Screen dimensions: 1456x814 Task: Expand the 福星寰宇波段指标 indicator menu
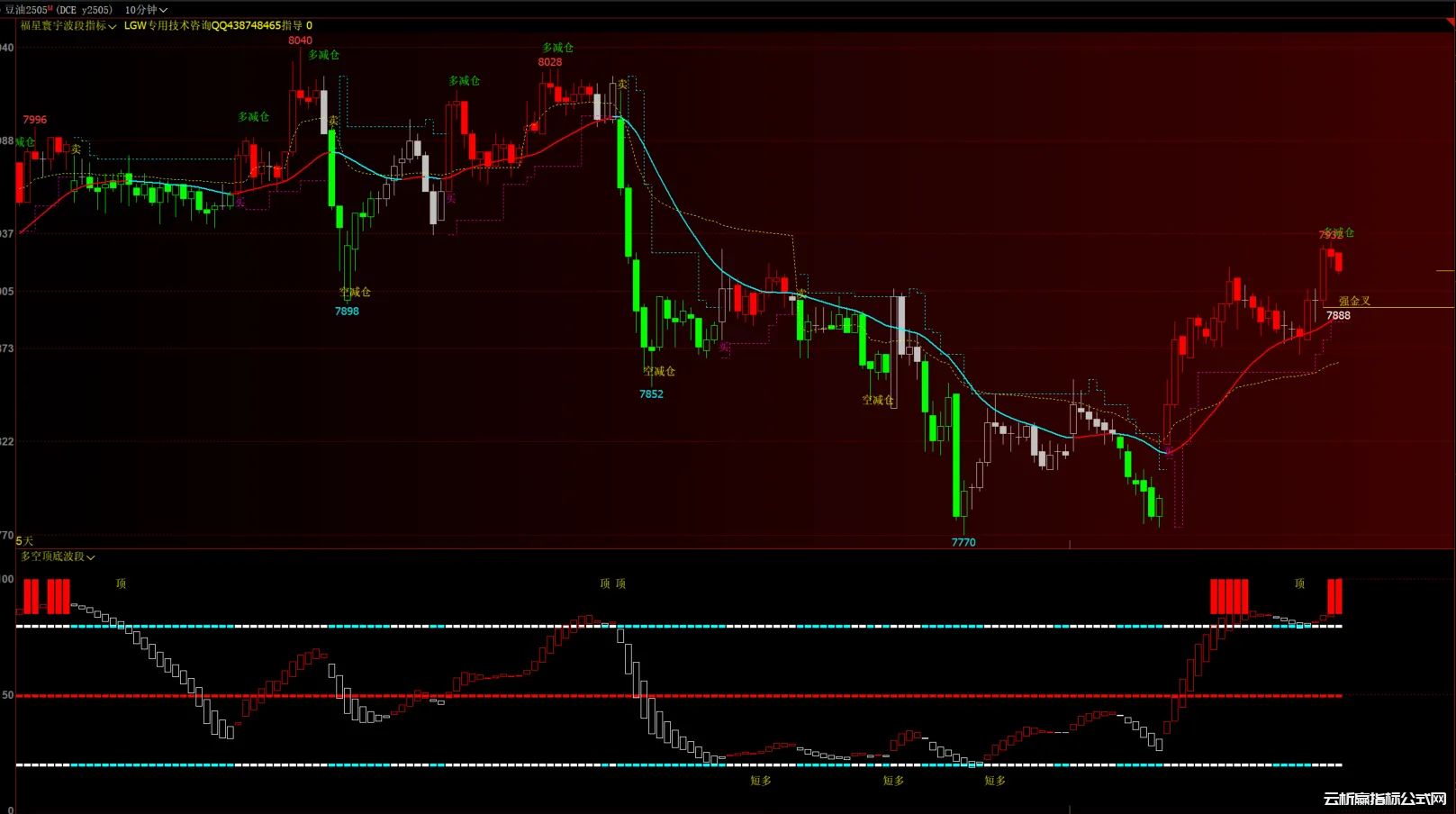click(x=68, y=26)
